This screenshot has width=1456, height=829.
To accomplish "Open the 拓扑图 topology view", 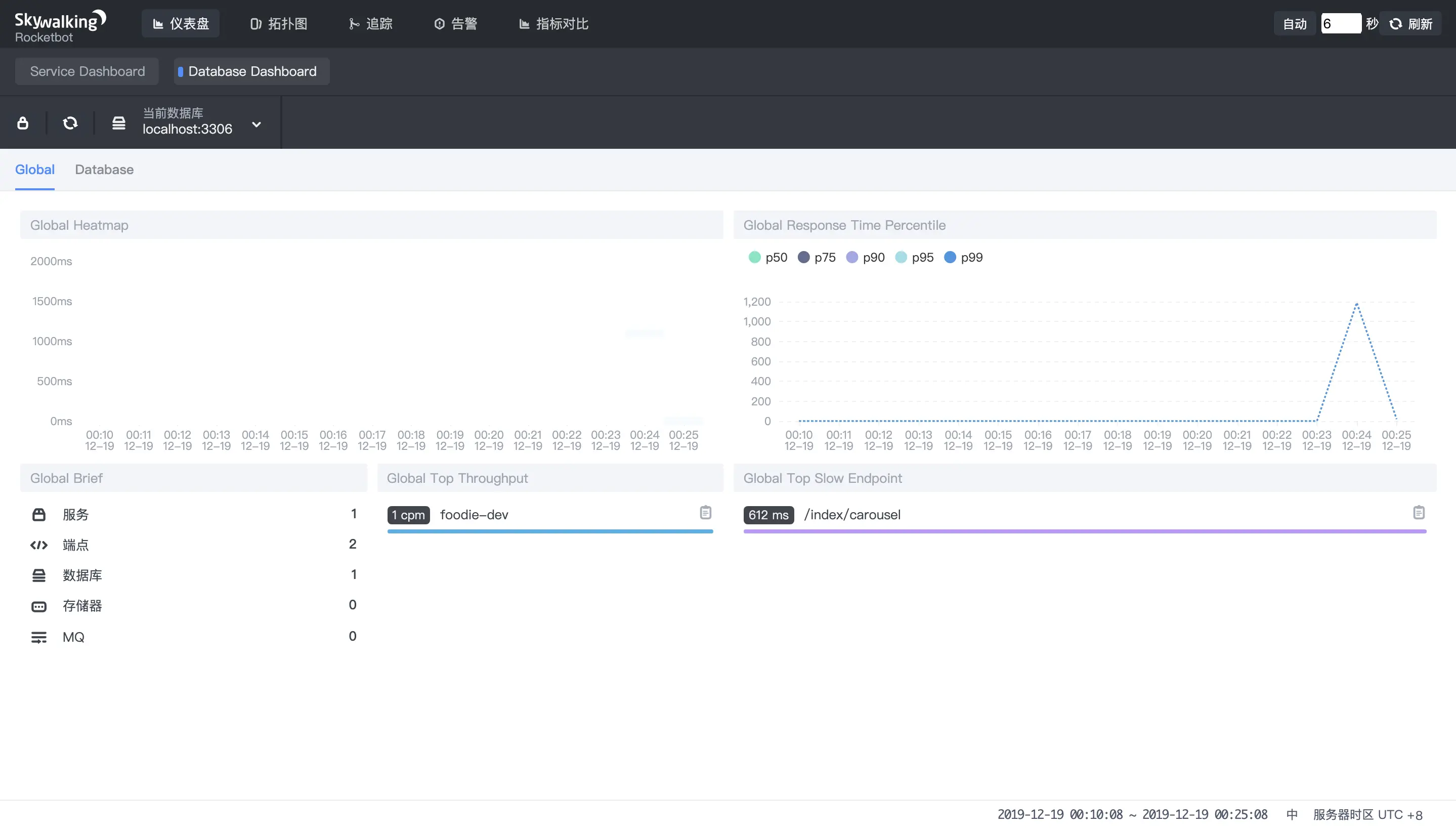I will (x=279, y=24).
